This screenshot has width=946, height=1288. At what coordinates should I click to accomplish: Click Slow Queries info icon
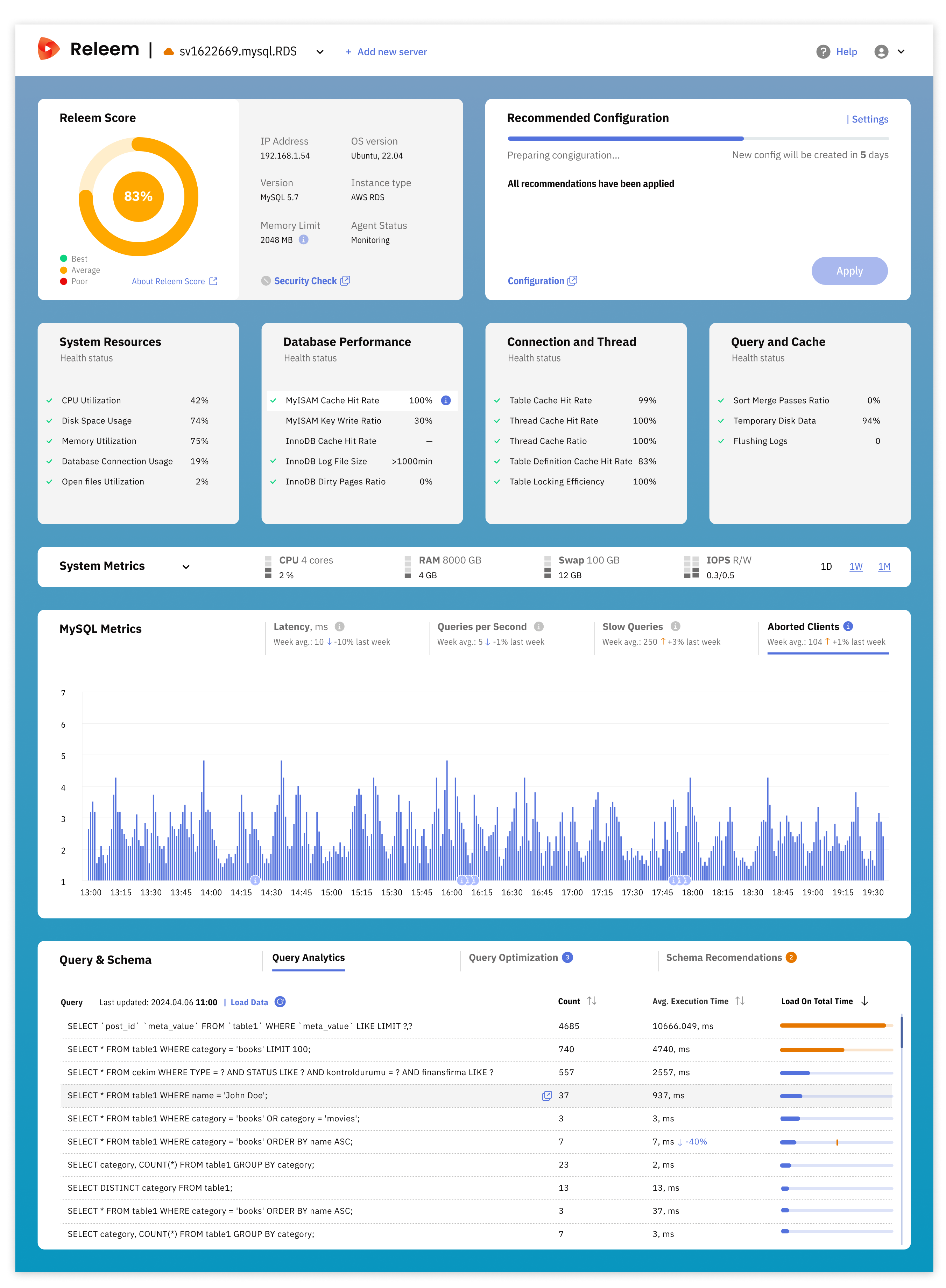(x=676, y=626)
